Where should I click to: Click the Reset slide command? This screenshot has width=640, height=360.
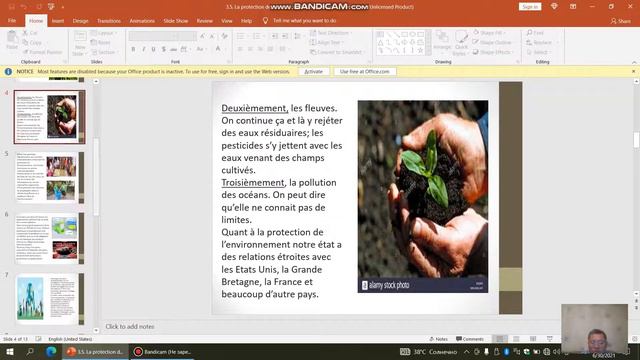click(101, 42)
